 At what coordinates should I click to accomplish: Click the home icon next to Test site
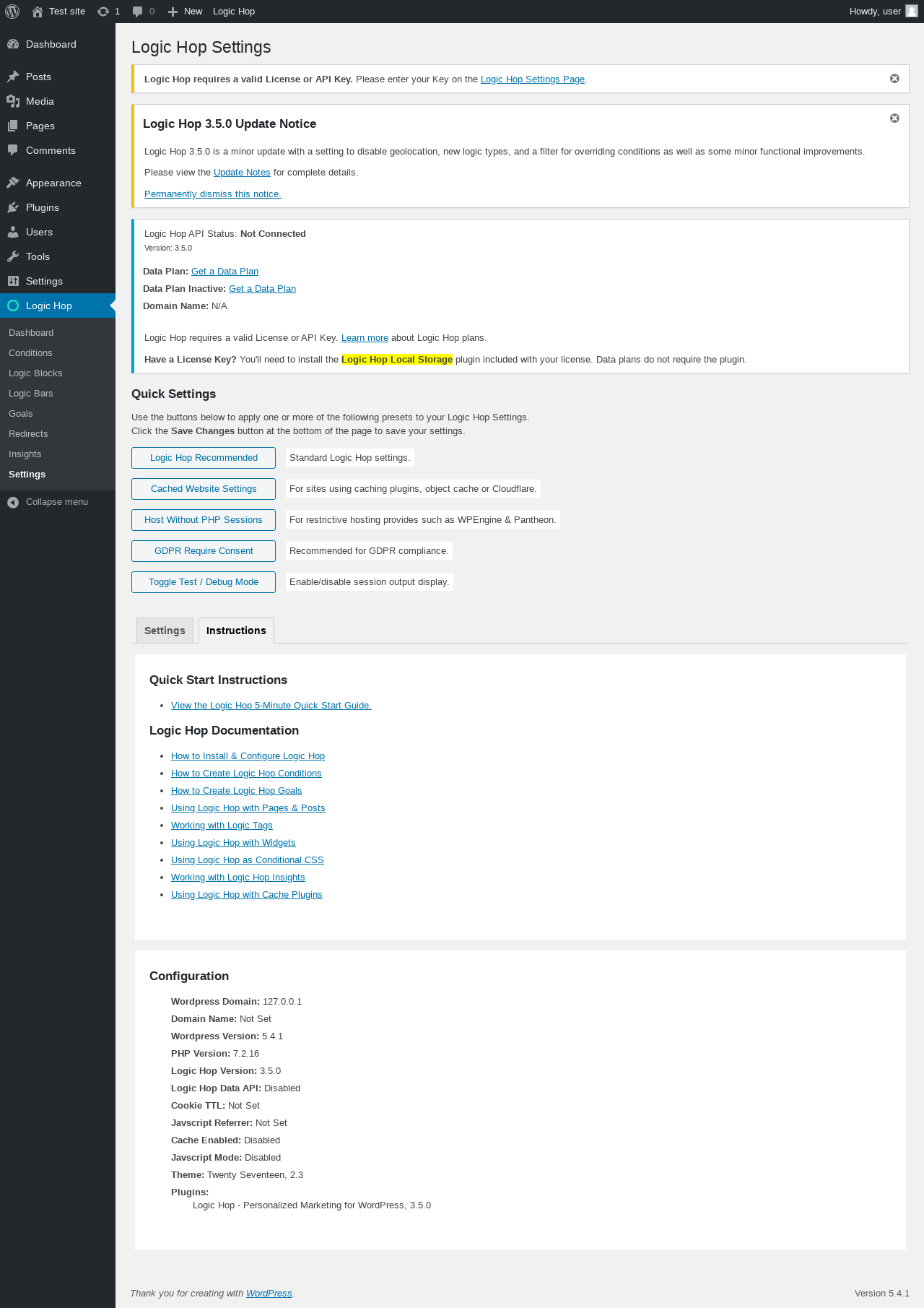38,12
